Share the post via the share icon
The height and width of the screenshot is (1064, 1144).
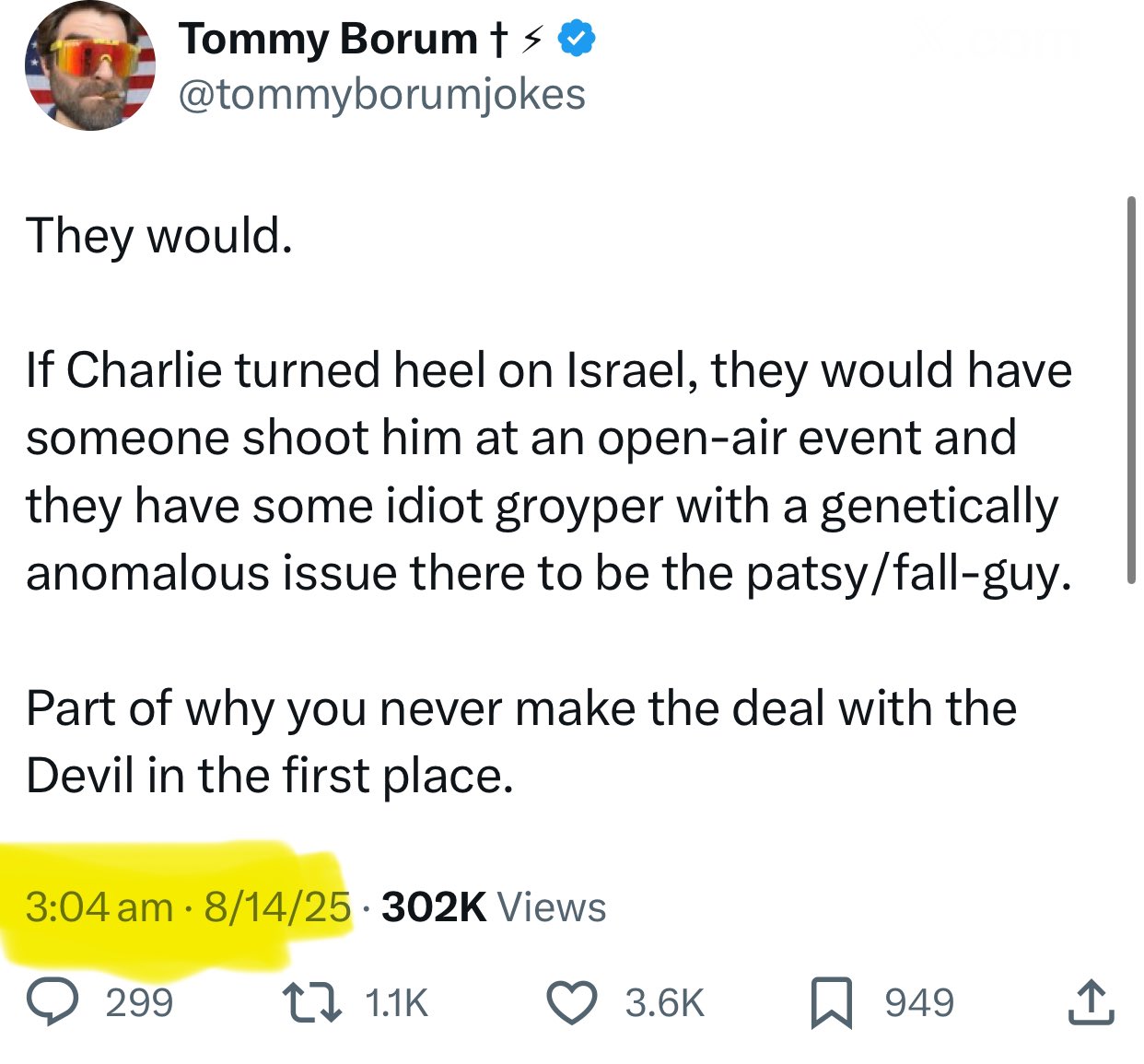(x=1091, y=1002)
